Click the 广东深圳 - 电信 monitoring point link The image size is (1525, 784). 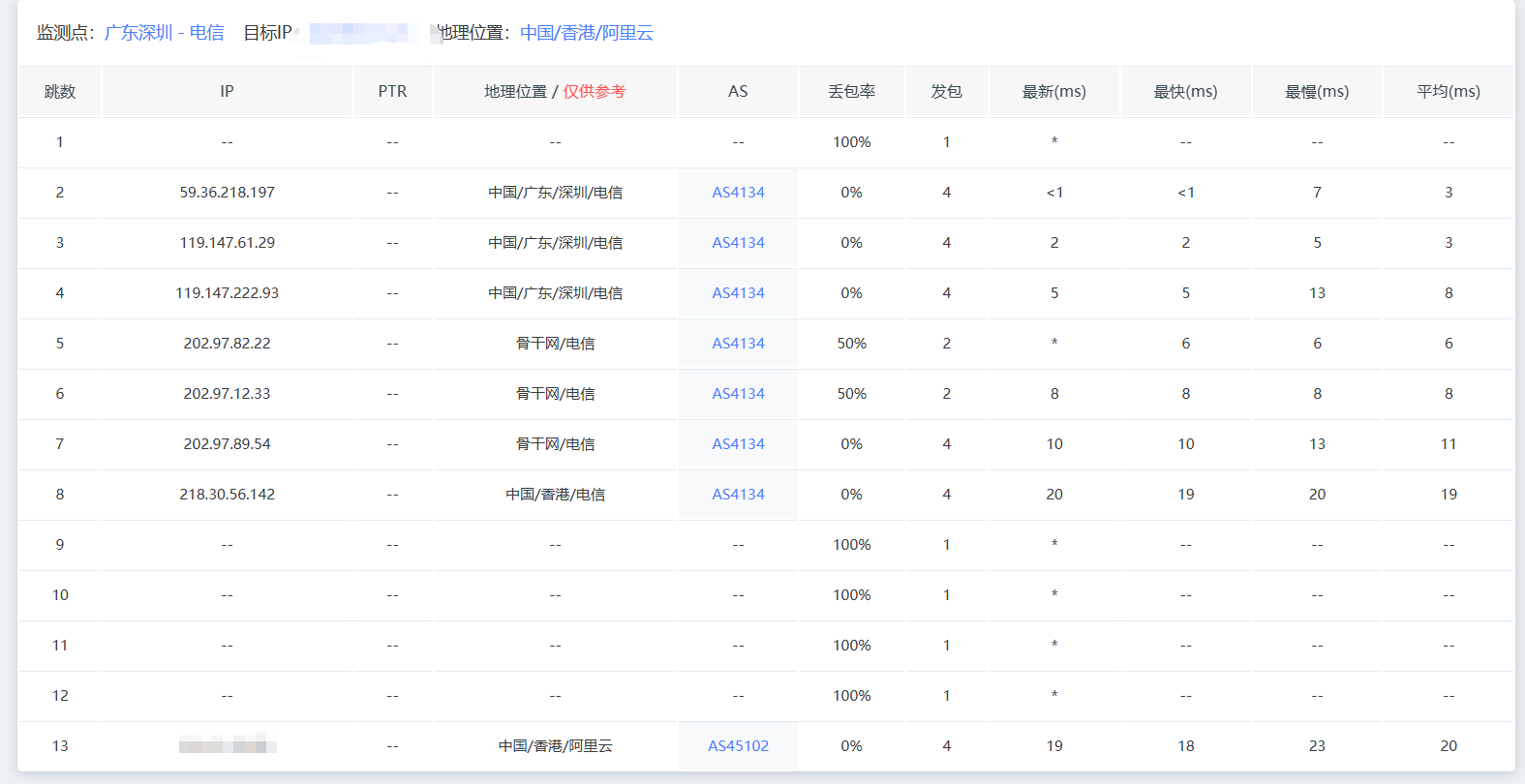(164, 33)
